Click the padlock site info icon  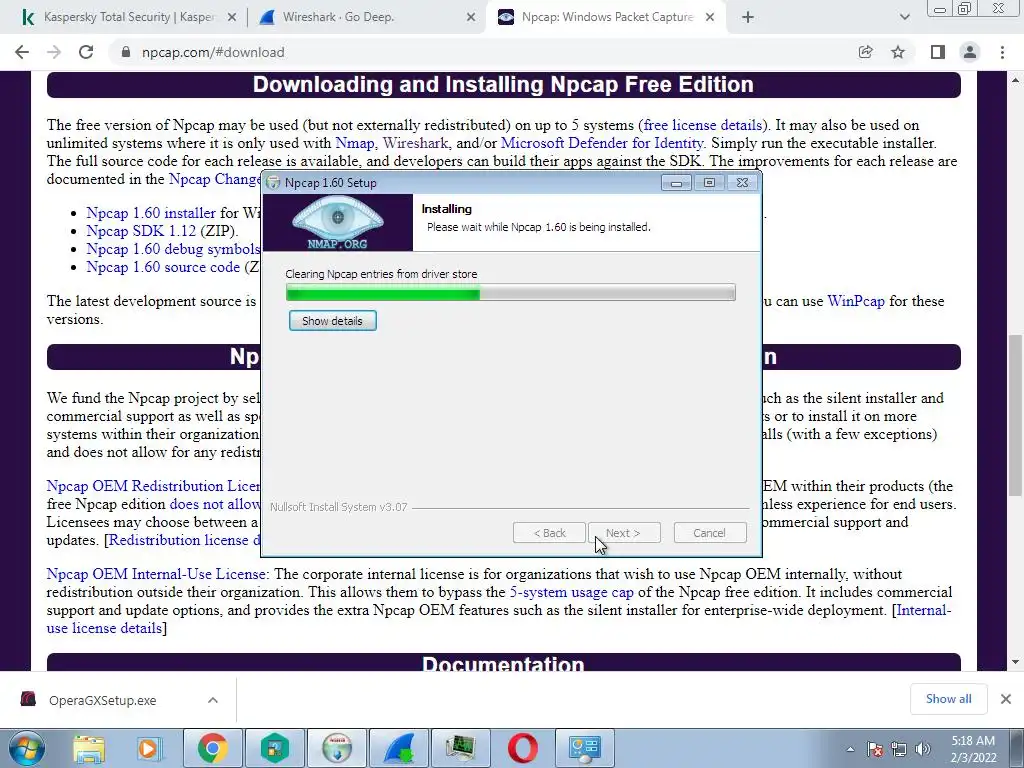(126, 52)
